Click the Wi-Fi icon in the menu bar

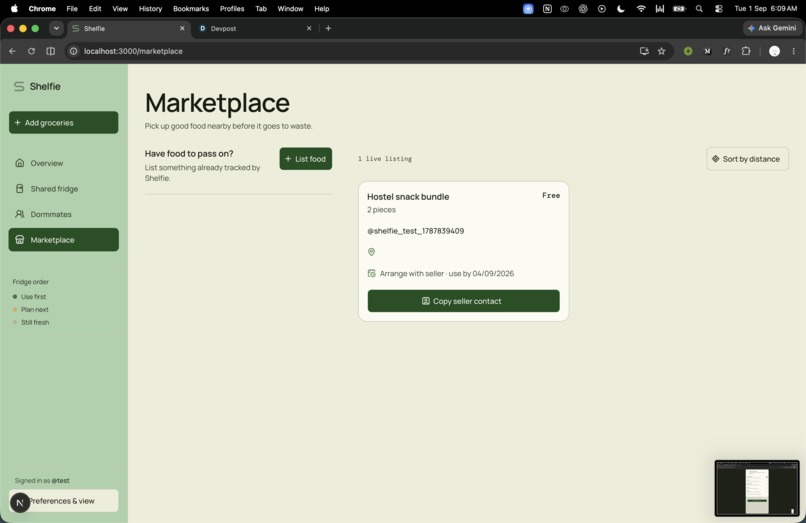point(641,8)
